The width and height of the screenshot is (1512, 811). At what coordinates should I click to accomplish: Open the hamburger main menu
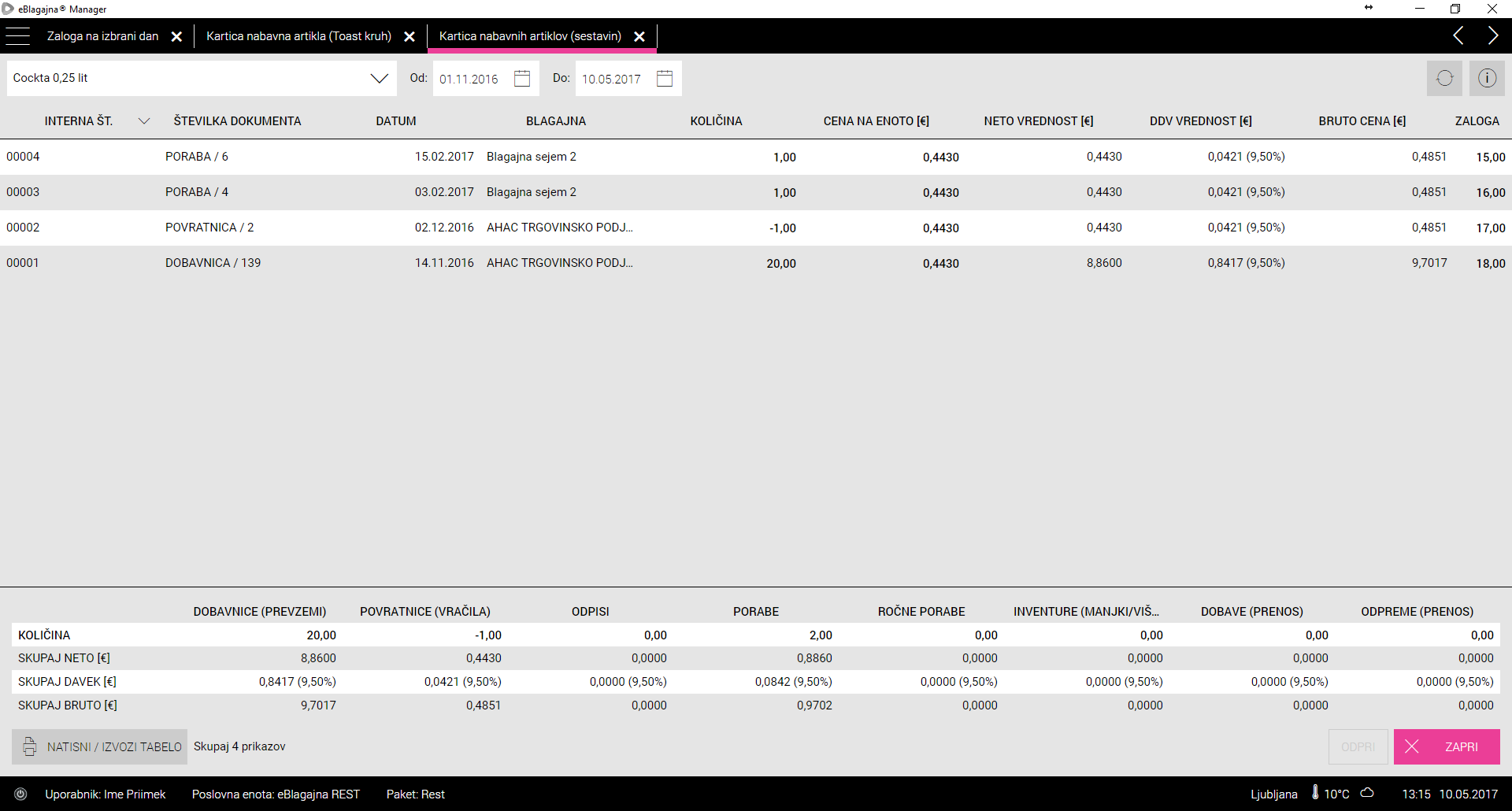point(17,36)
